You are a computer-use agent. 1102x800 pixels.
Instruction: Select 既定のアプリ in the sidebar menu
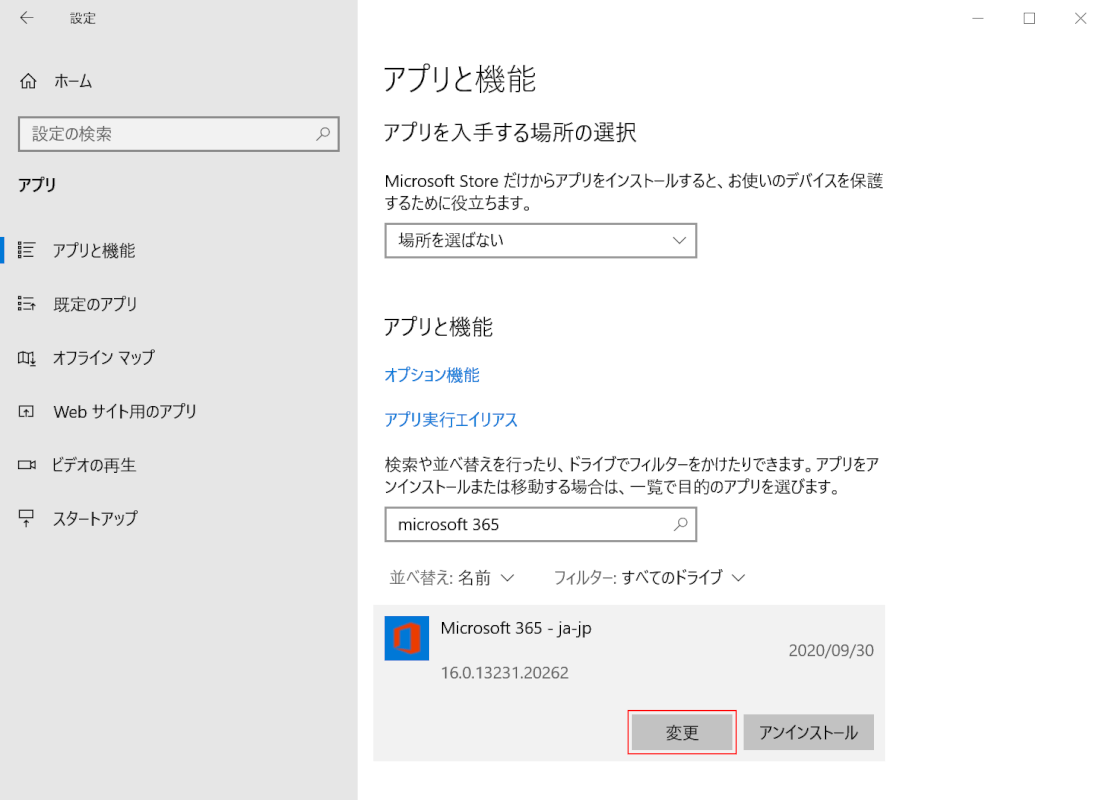click(95, 304)
